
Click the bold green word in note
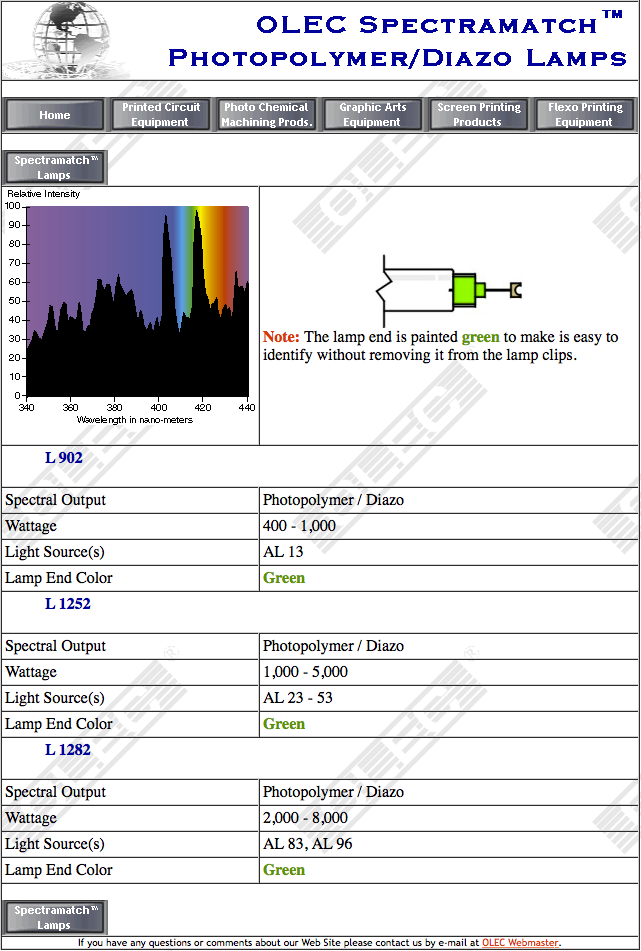click(x=480, y=337)
